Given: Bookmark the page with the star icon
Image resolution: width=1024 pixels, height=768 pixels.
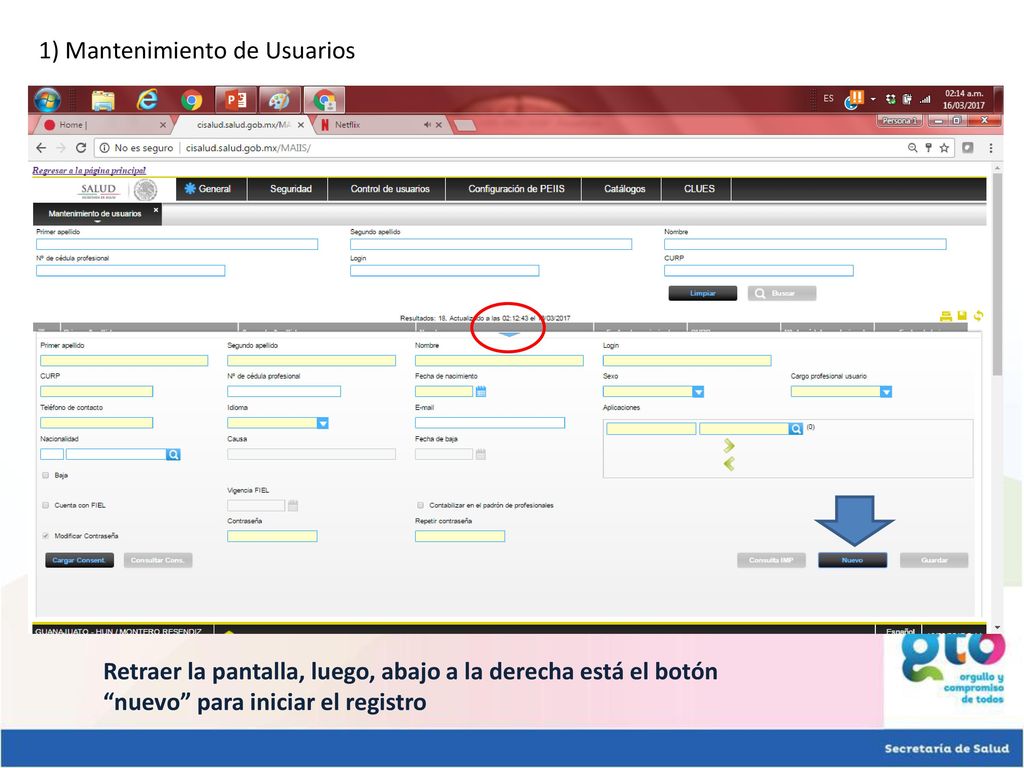Looking at the screenshot, I should (944, 148).
